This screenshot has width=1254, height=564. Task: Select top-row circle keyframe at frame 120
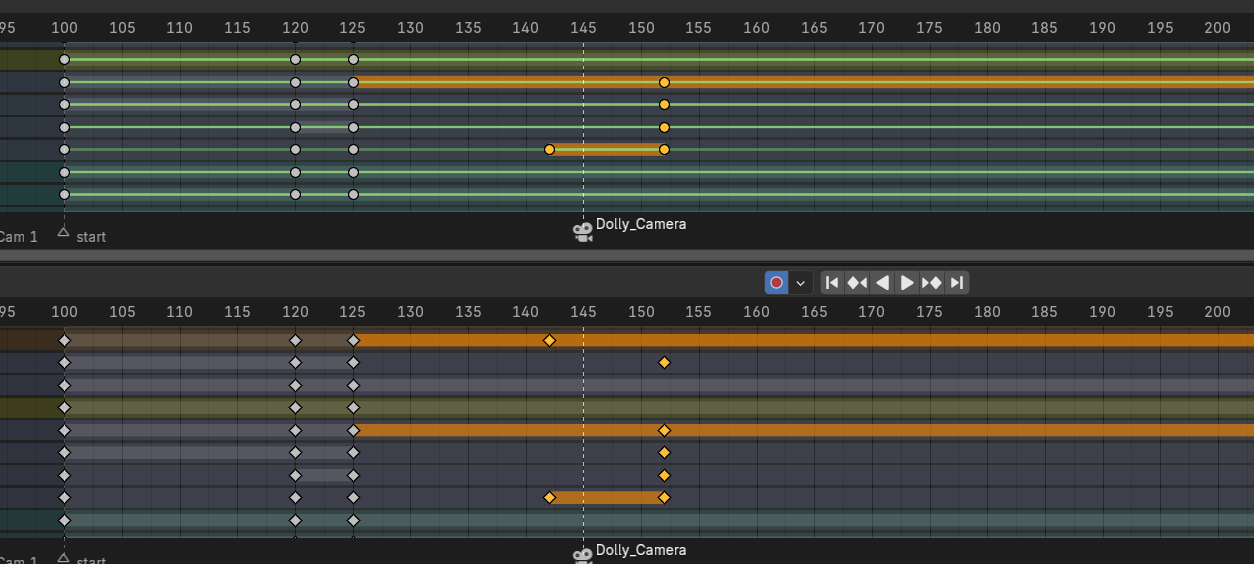(x=295, y=60)
